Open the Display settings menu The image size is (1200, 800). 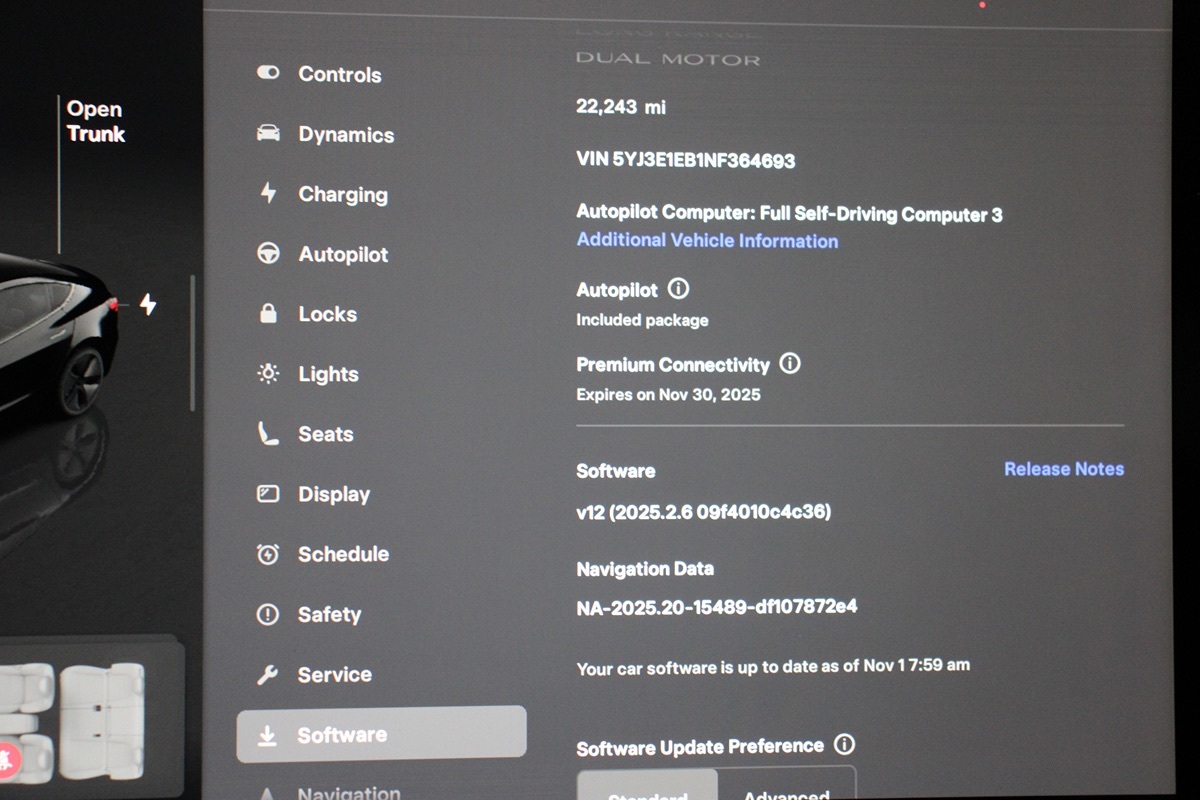pos(333,494)
